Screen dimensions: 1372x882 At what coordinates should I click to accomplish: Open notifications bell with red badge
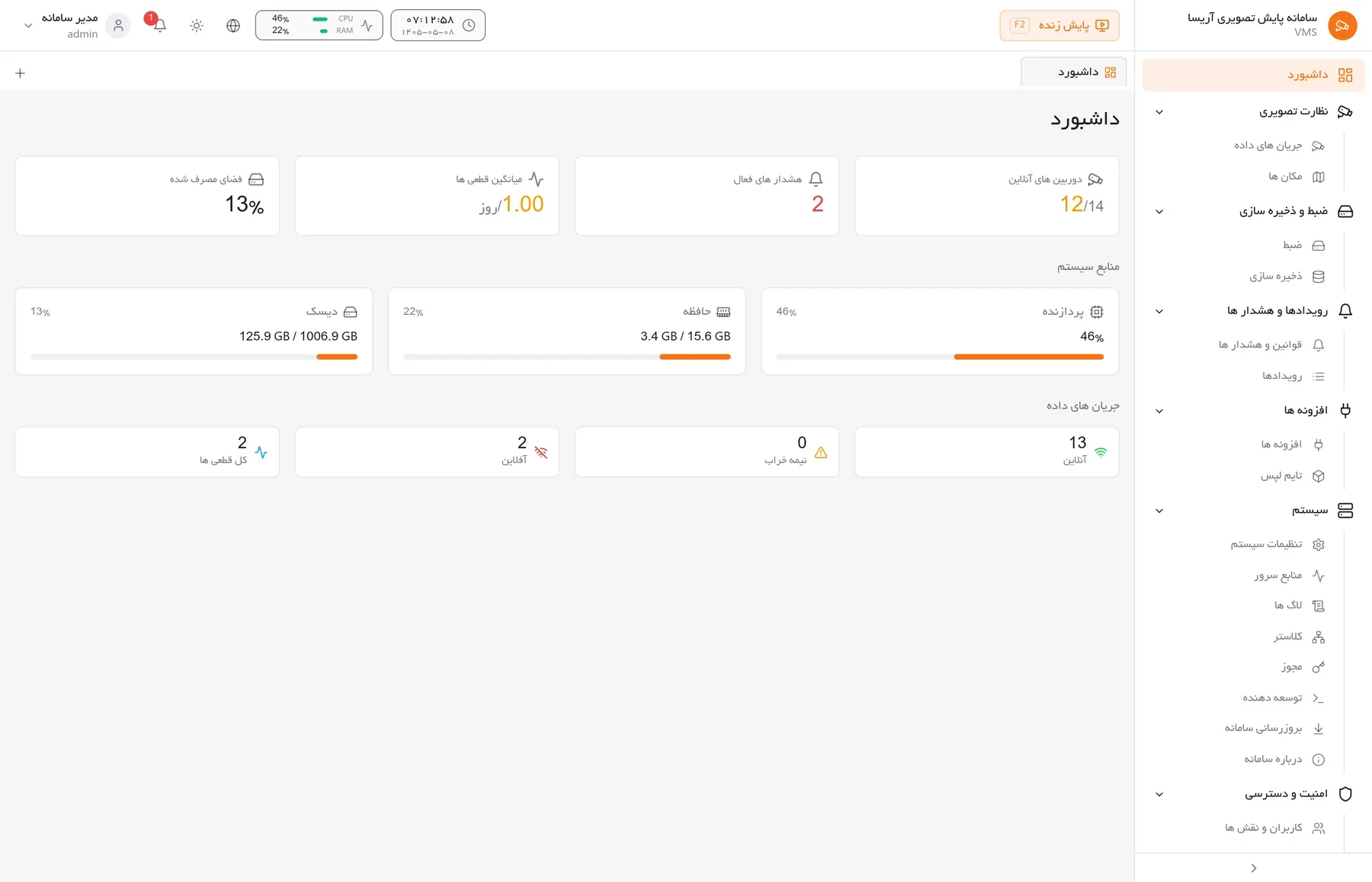coord(159,24)
